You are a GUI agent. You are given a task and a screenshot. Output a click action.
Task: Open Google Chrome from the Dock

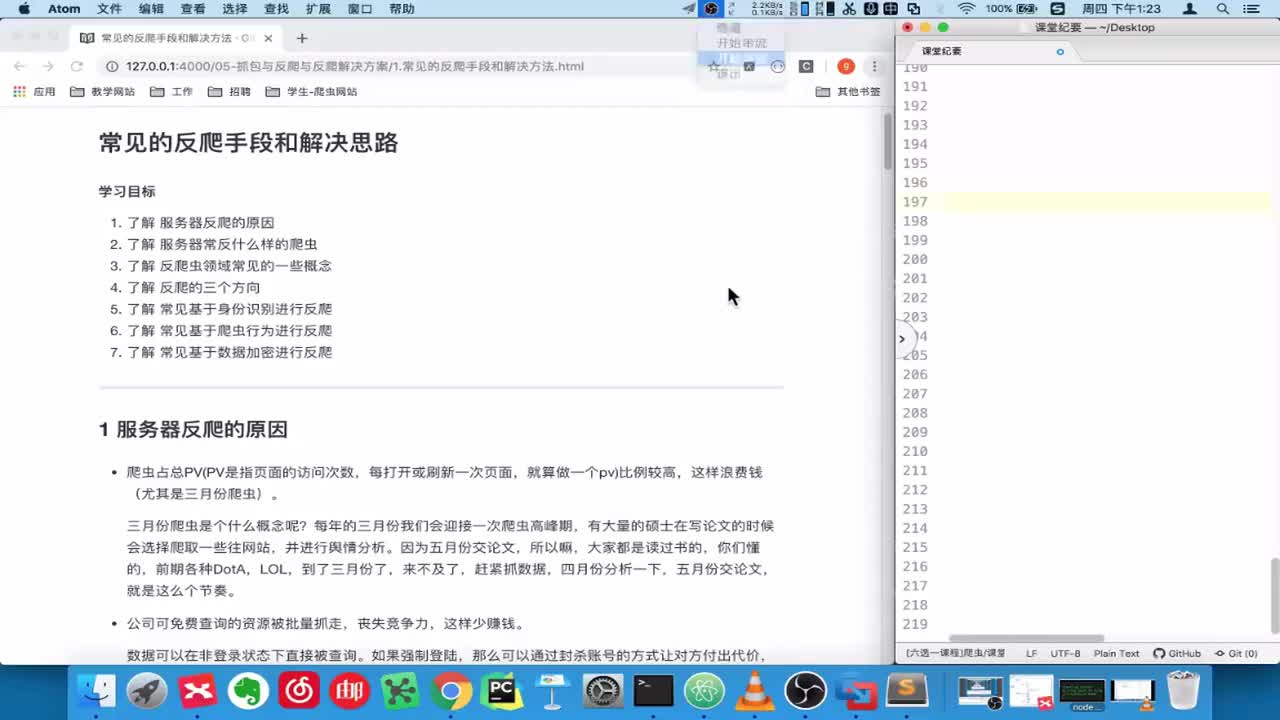(x=451, y=691)
